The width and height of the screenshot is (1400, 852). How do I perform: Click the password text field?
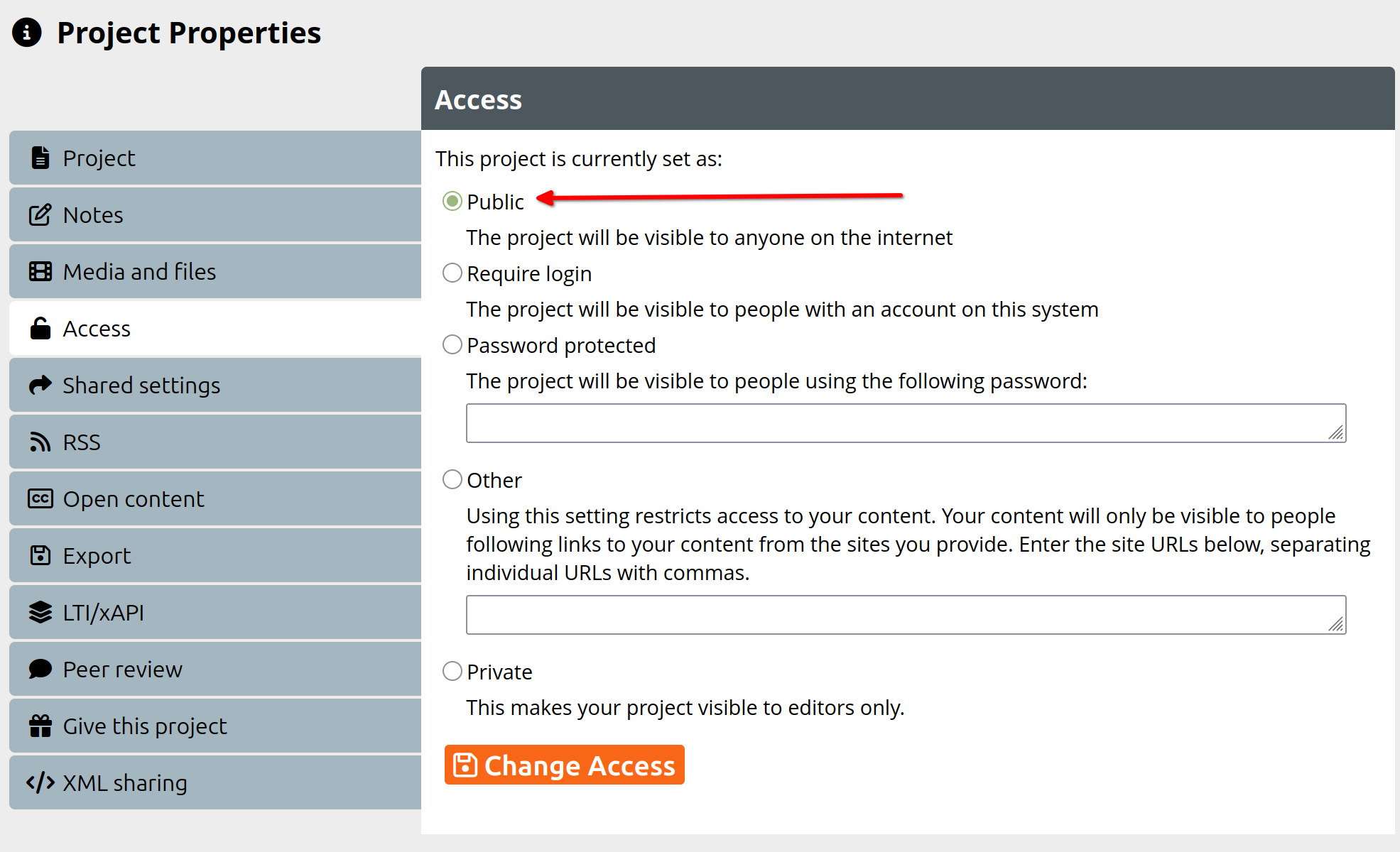tap(905, 423)
